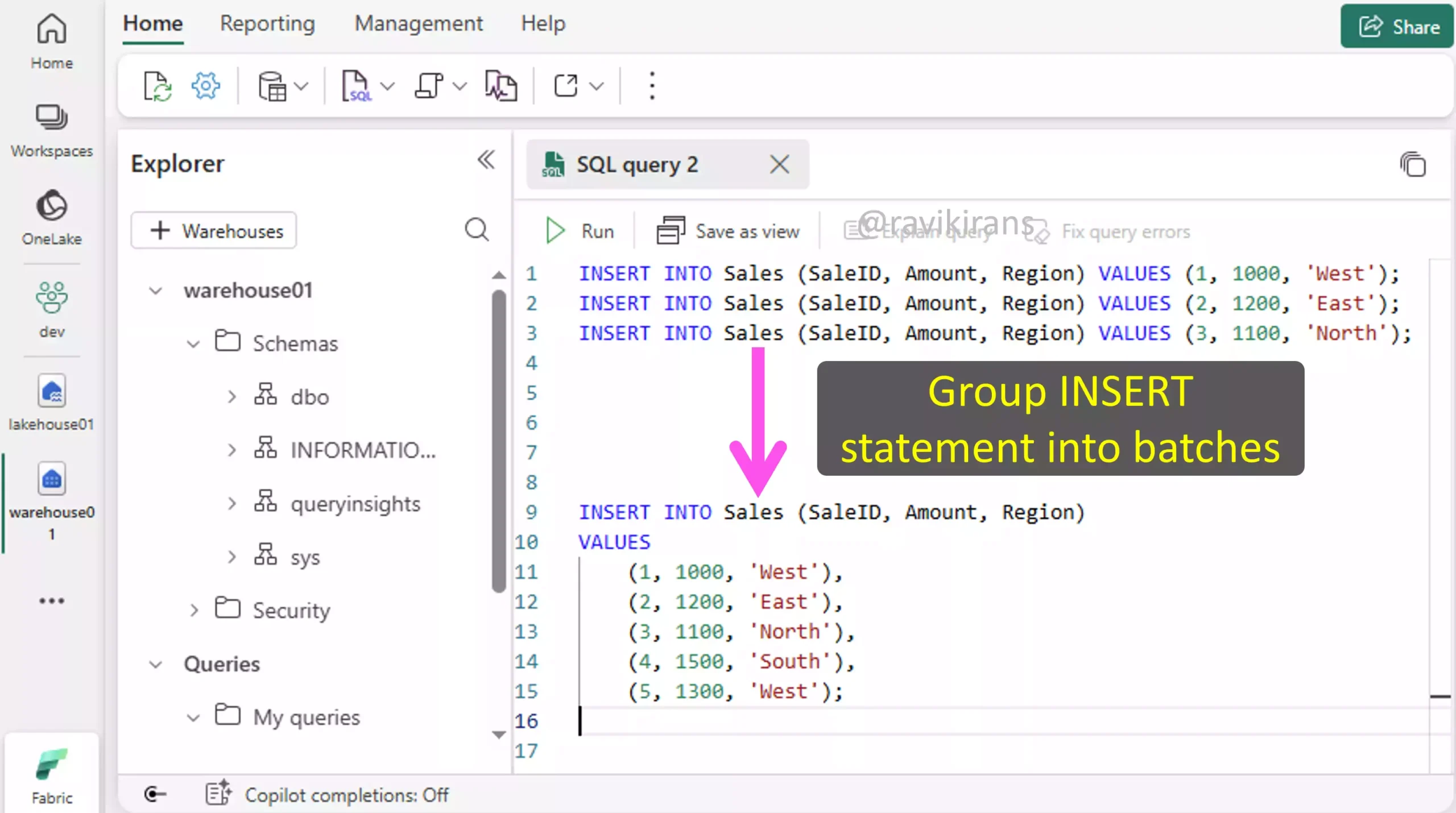Viewport: 1456px width, 813px height.
Task: Open dropdown next to get data icon
Action: (x=302, y=86)
